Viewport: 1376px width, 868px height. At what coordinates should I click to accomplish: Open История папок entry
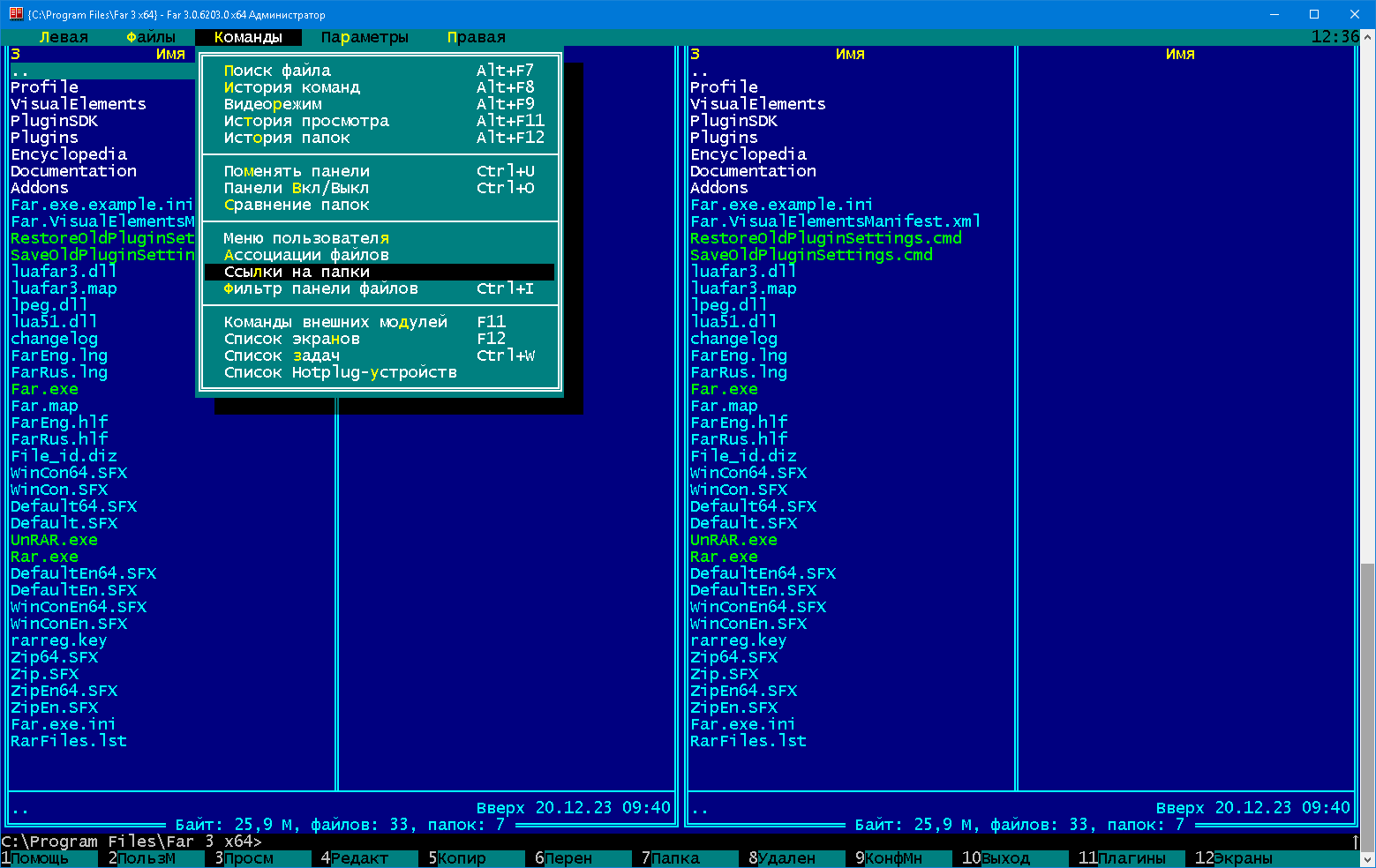[x=380, y=138]
